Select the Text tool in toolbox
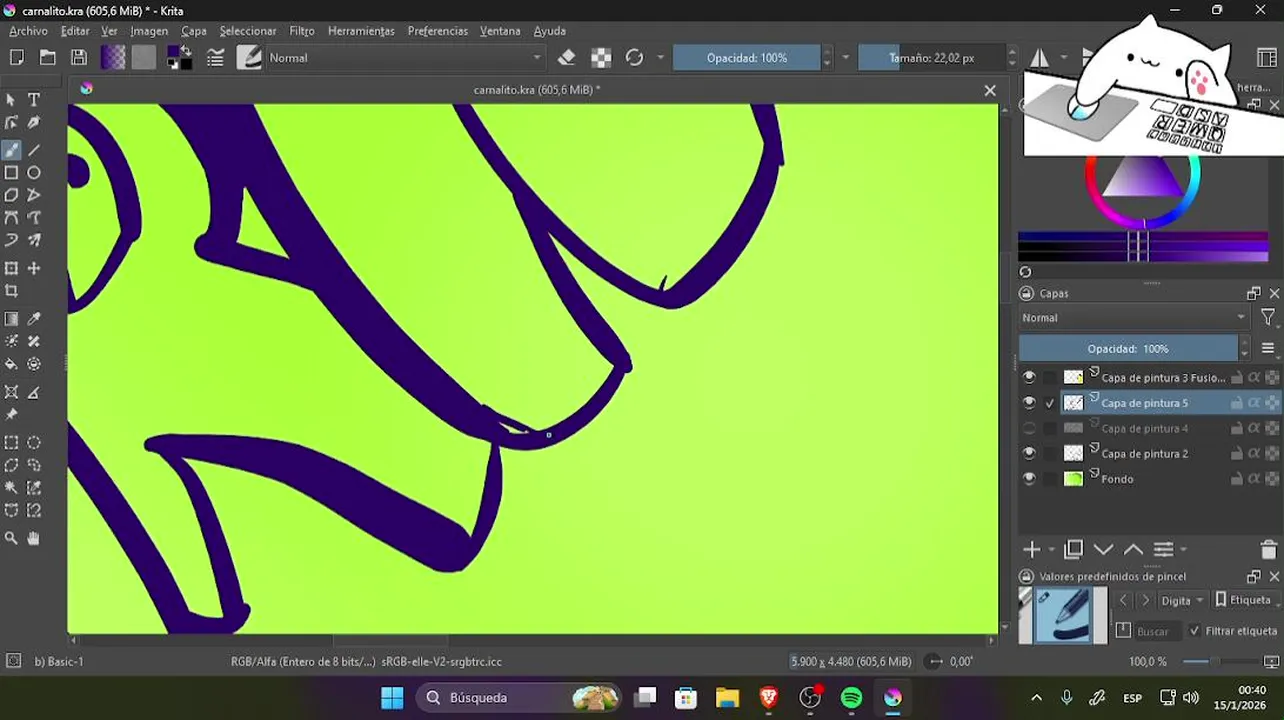 click(34, 100)
